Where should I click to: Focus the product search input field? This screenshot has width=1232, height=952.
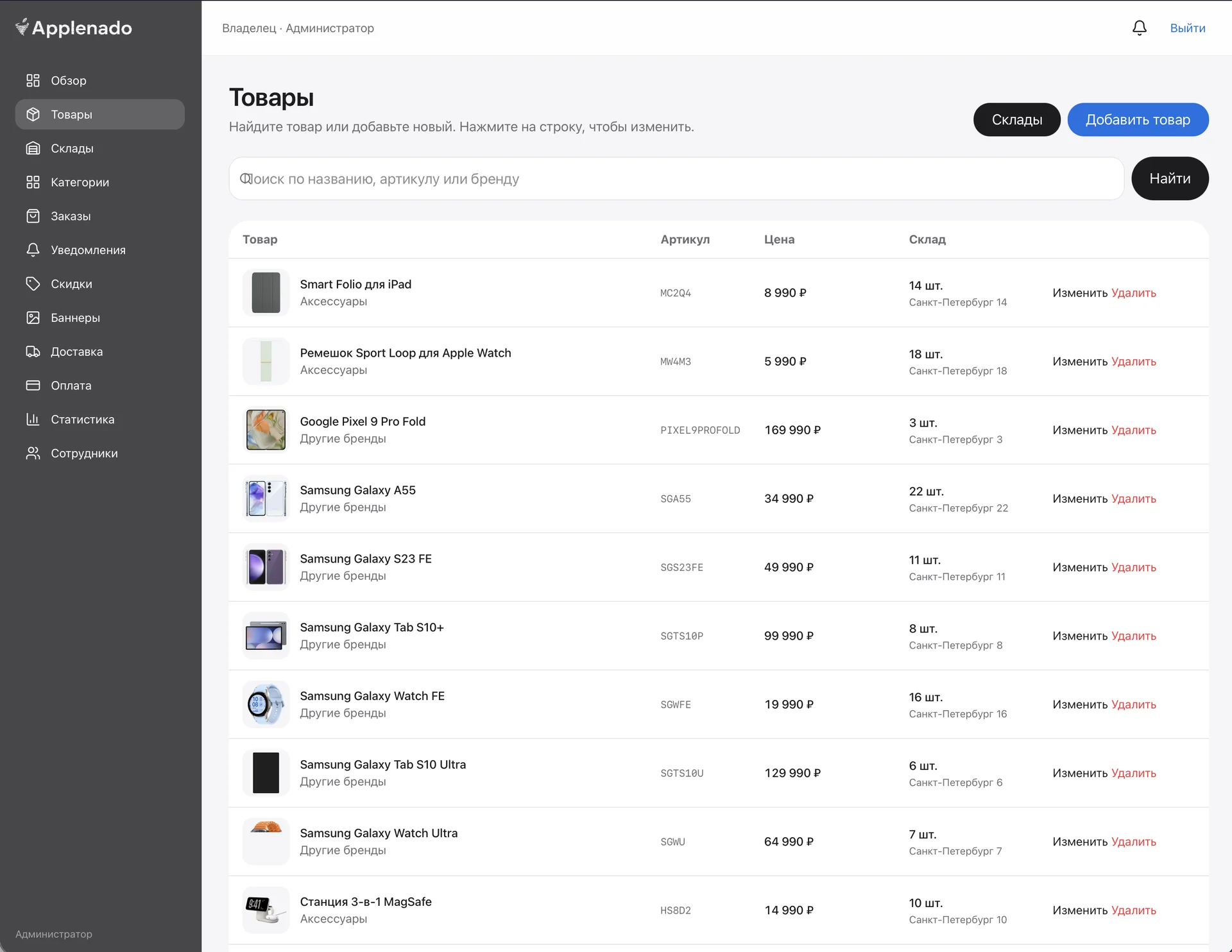676,178
